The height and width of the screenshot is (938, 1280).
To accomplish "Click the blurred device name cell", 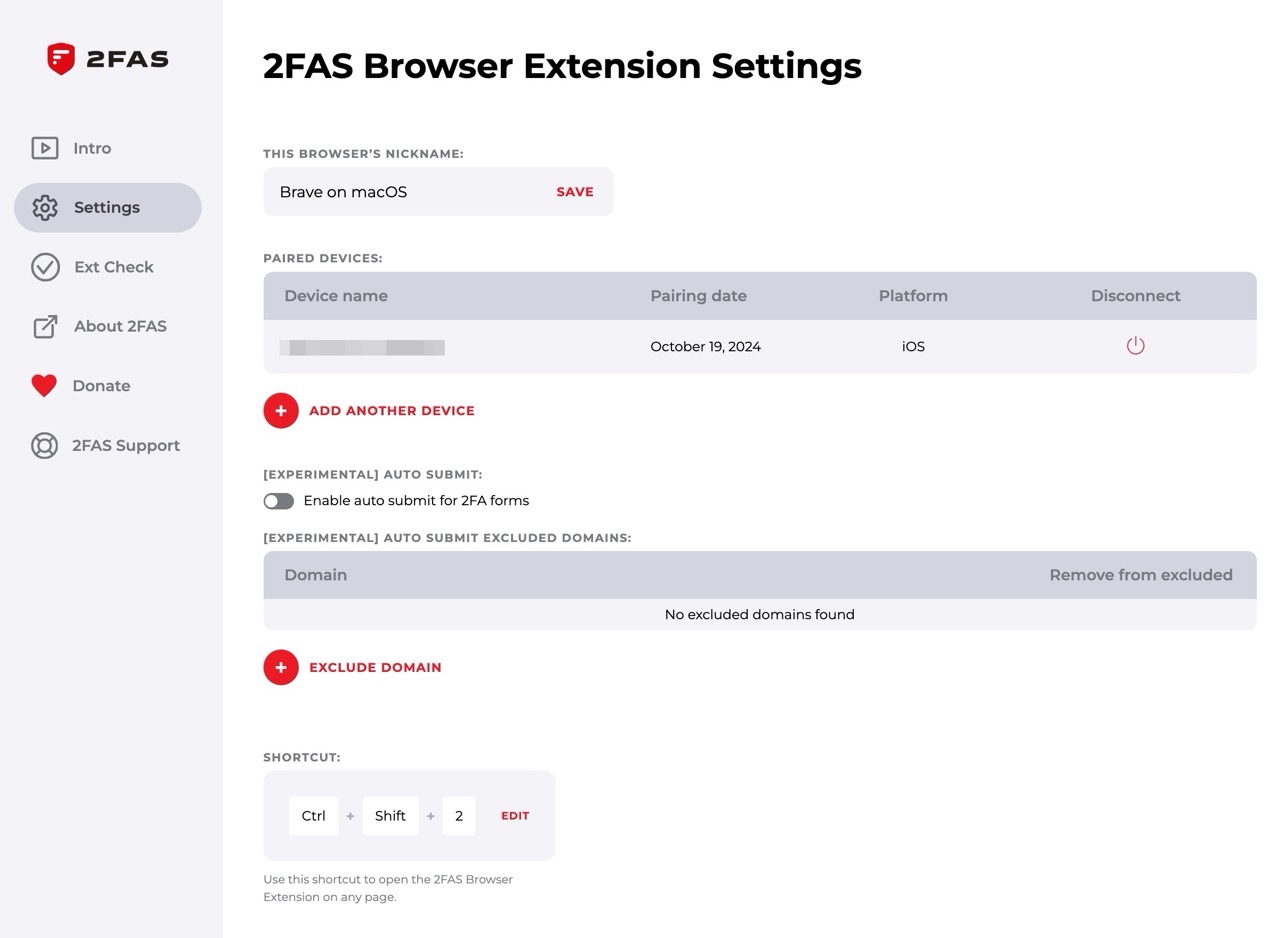I will click(x=362, y=347).
